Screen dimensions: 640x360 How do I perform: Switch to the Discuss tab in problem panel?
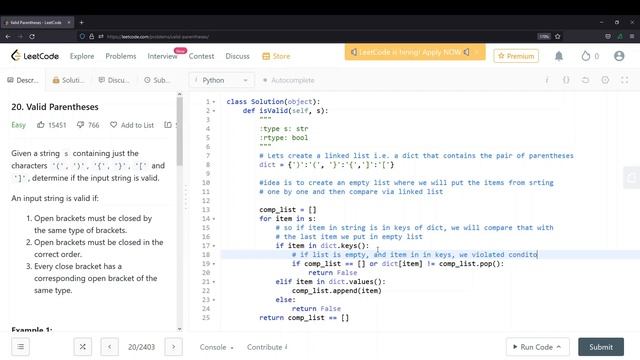click(x=114, y=80)
